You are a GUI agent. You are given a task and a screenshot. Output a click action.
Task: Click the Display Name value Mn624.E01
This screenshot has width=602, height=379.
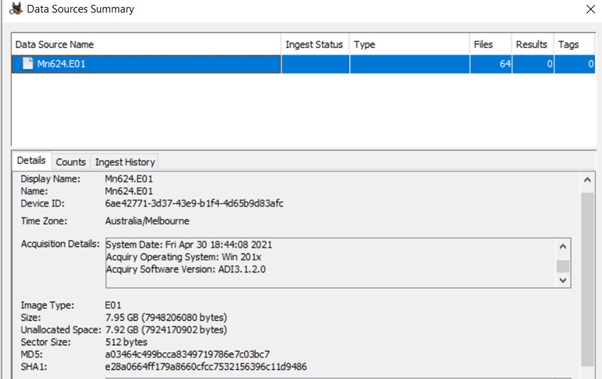click(129, 179)
